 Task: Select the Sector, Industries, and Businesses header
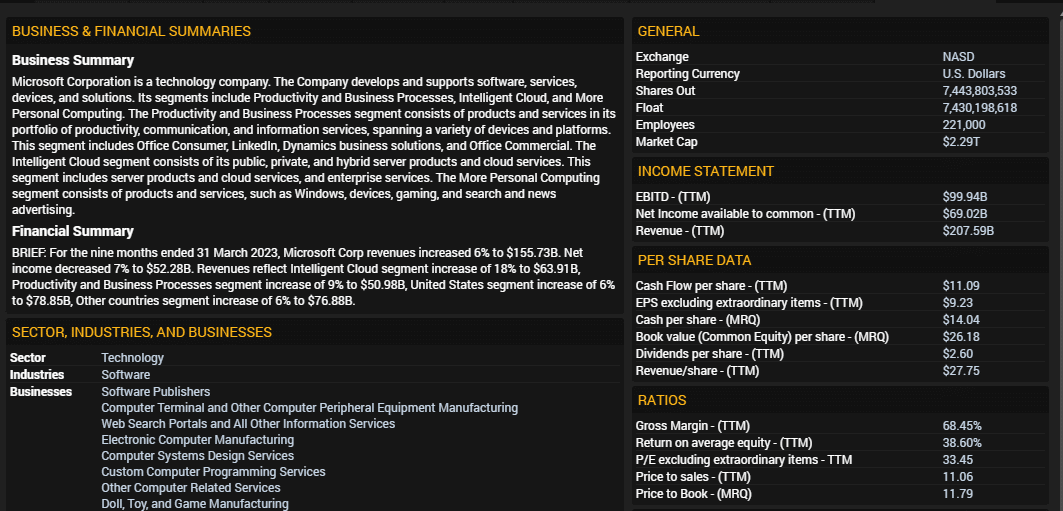click(x=142, y=332)
